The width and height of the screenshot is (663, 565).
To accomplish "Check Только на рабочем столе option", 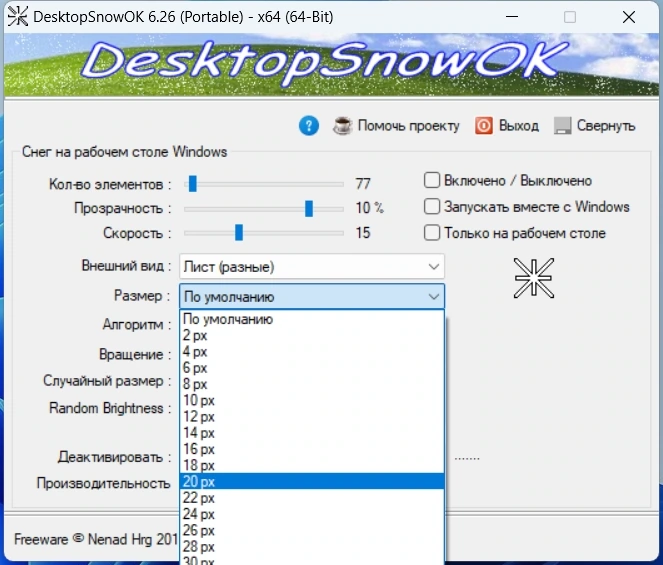I will click(x=432, y=233).
